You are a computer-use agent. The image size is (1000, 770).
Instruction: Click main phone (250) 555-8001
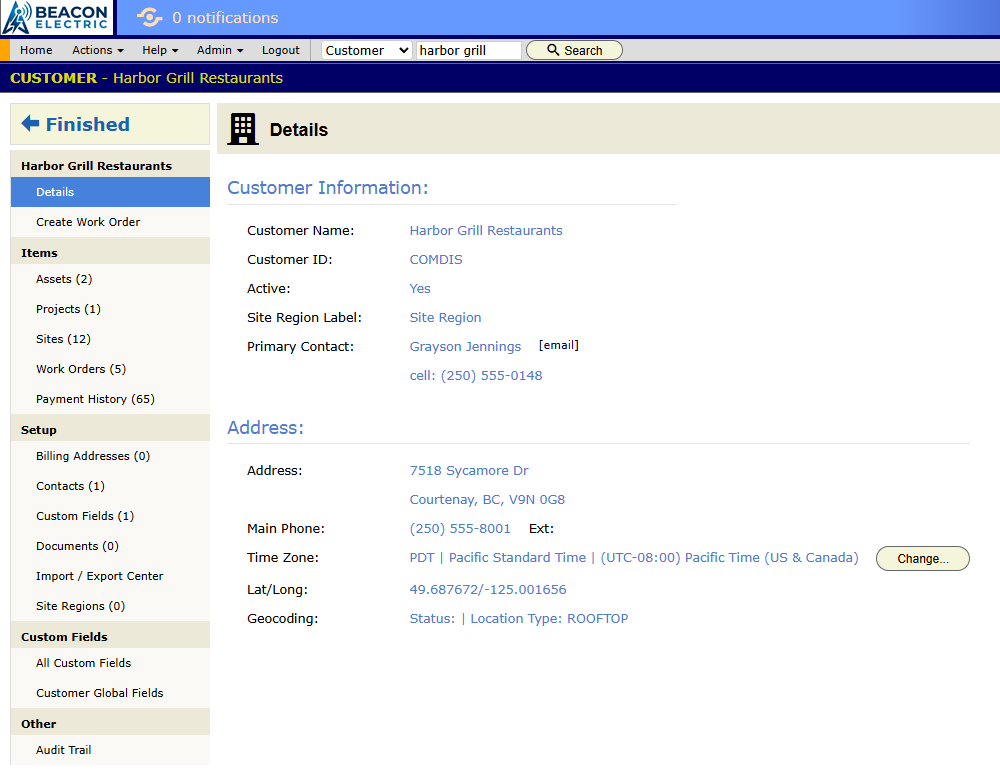(x=460, y=528)
